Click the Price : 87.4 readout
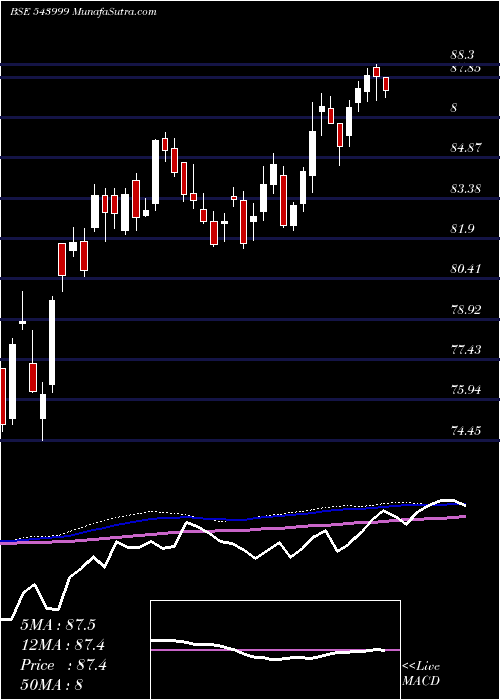500x700 pixels. 64,665
